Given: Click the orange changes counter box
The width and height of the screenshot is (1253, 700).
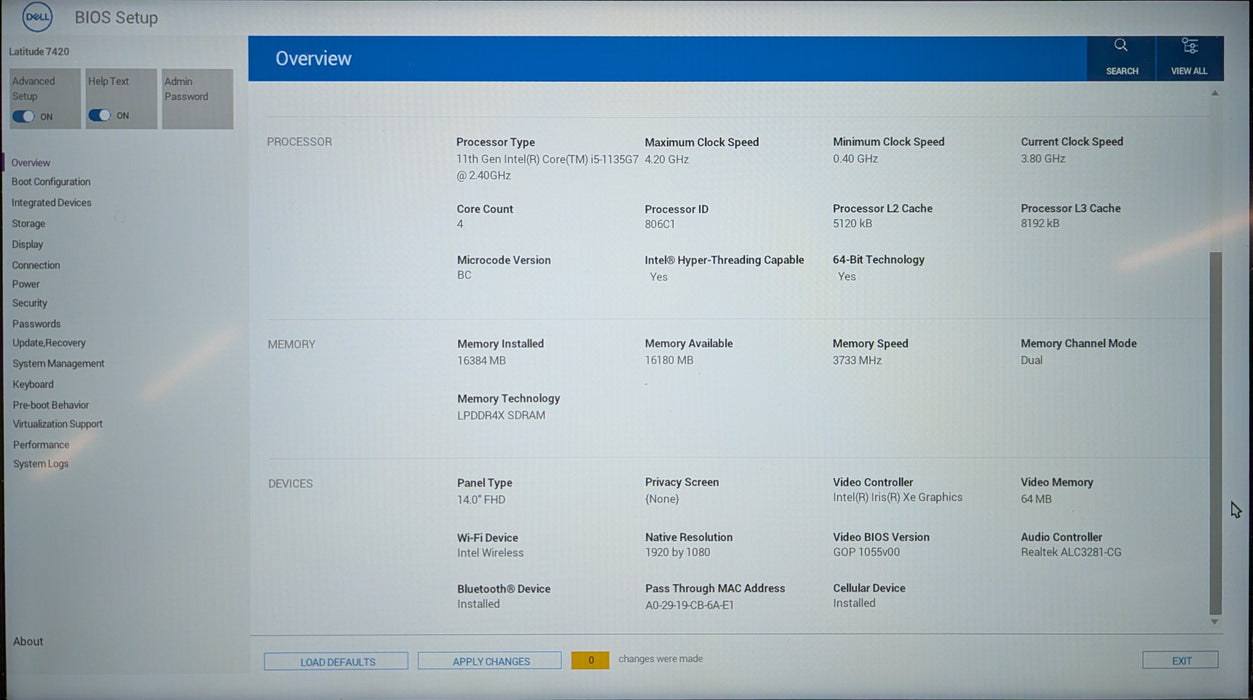Looking at the screenshot, I should (x=590, y=660).
